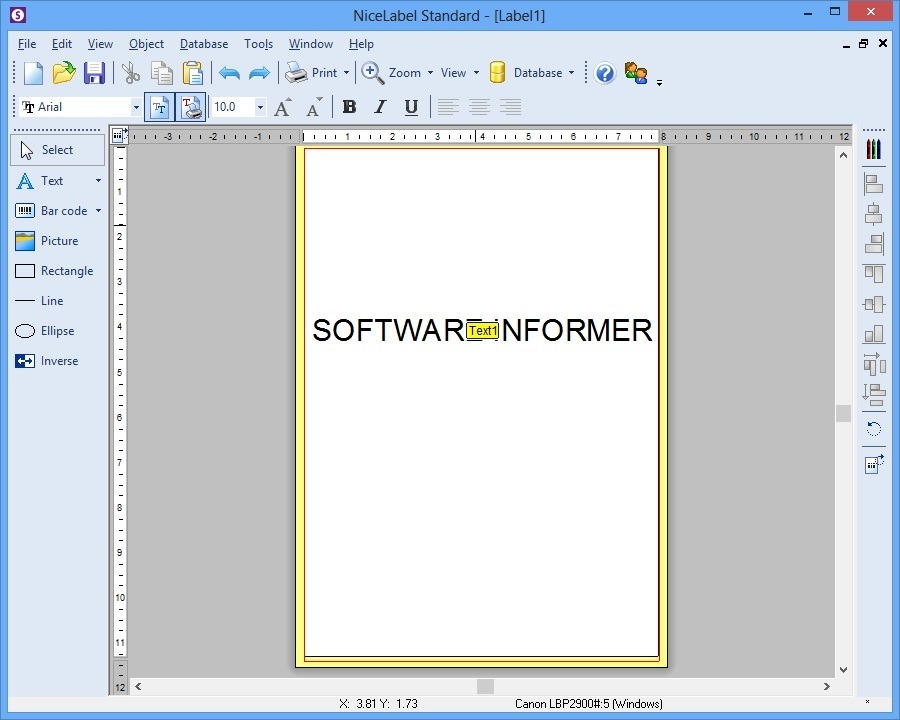This screenshot has height=720, width=900.
Task: Open the colored pencils color palette
Action: 874,149
